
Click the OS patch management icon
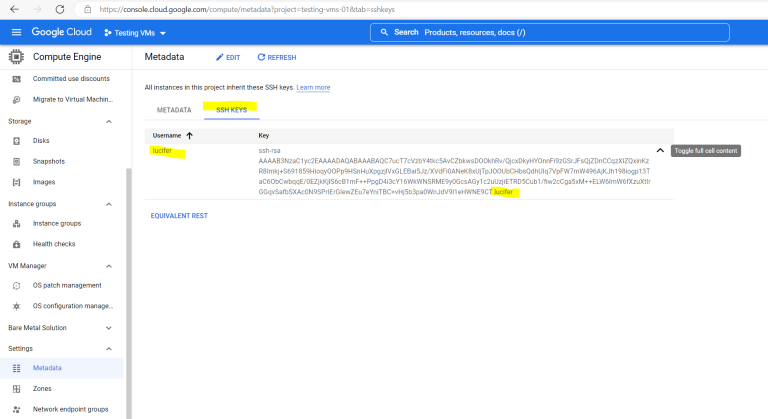click(x=17, y=286)
